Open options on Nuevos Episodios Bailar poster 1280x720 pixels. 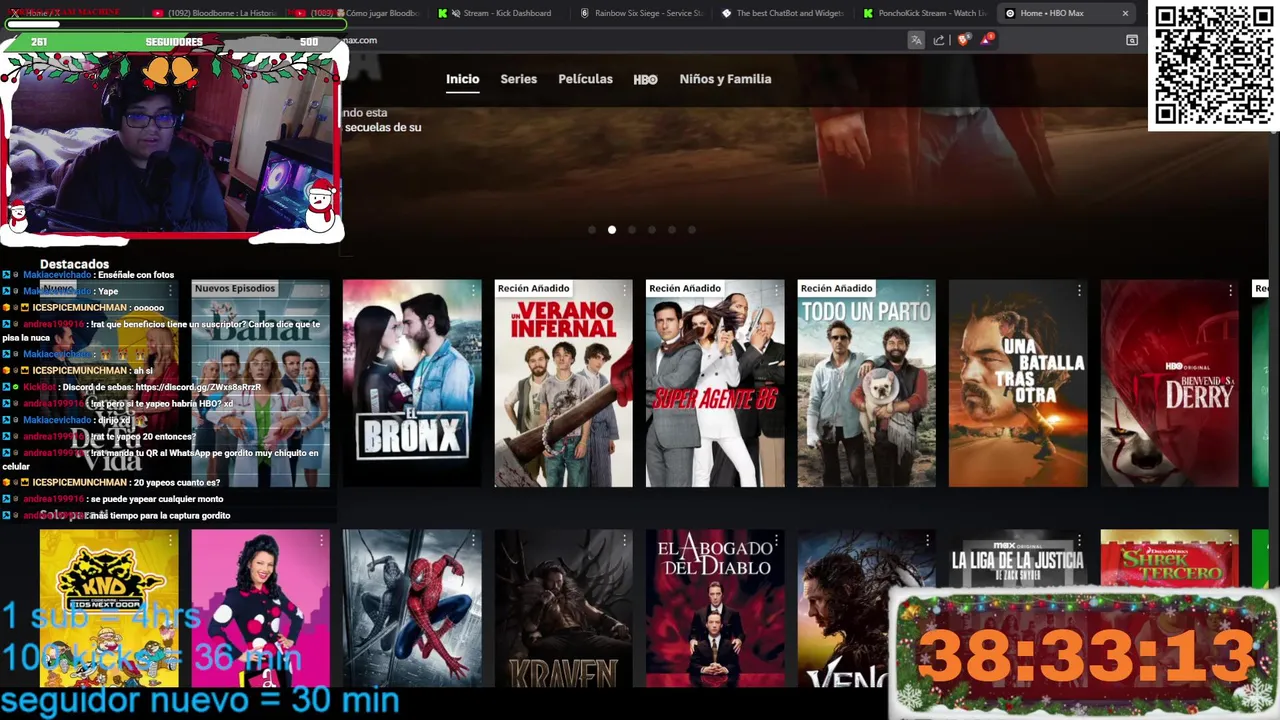pyautogui.click(x=322, y=290)
